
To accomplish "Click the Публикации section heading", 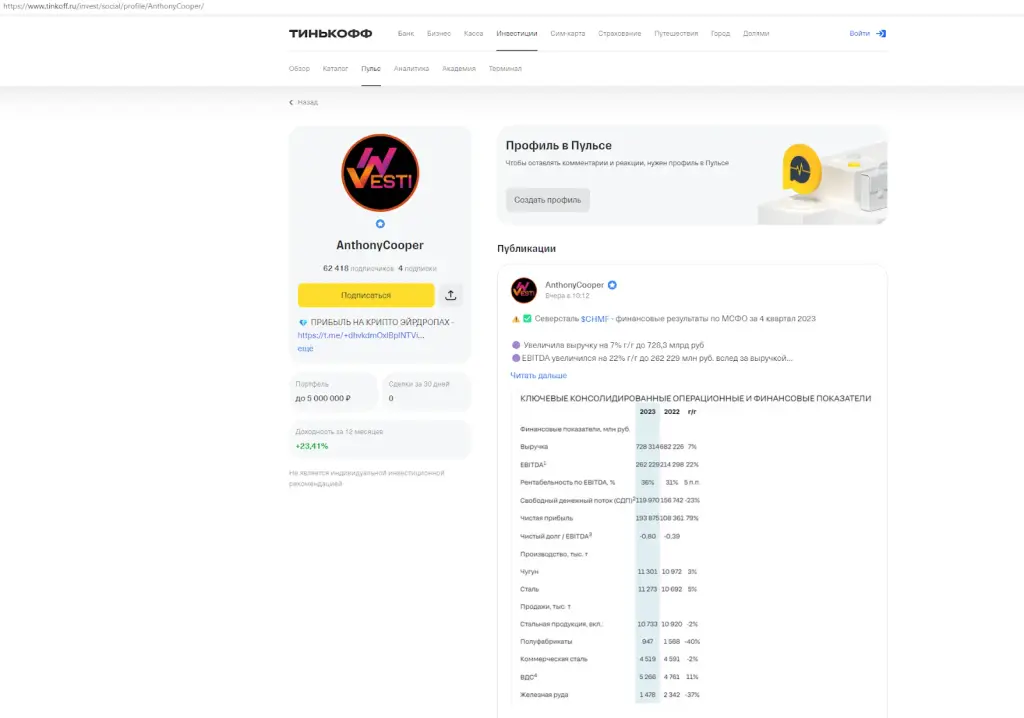I will pos(526,248).
